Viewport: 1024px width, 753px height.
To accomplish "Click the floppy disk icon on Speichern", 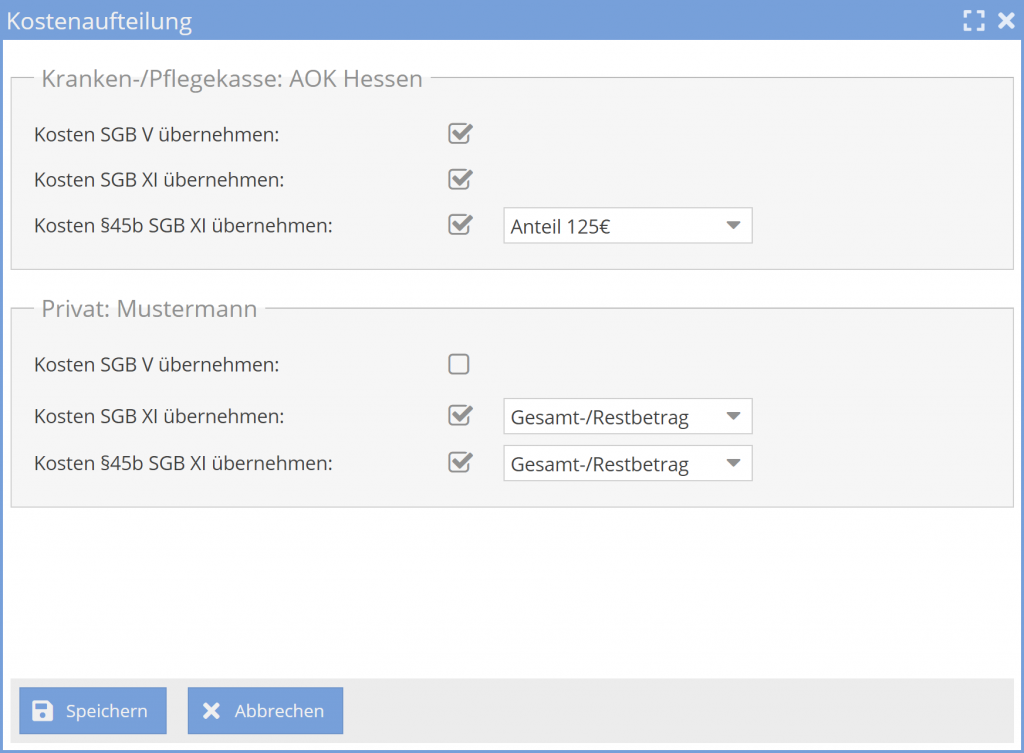I will [x=42, y=711].
